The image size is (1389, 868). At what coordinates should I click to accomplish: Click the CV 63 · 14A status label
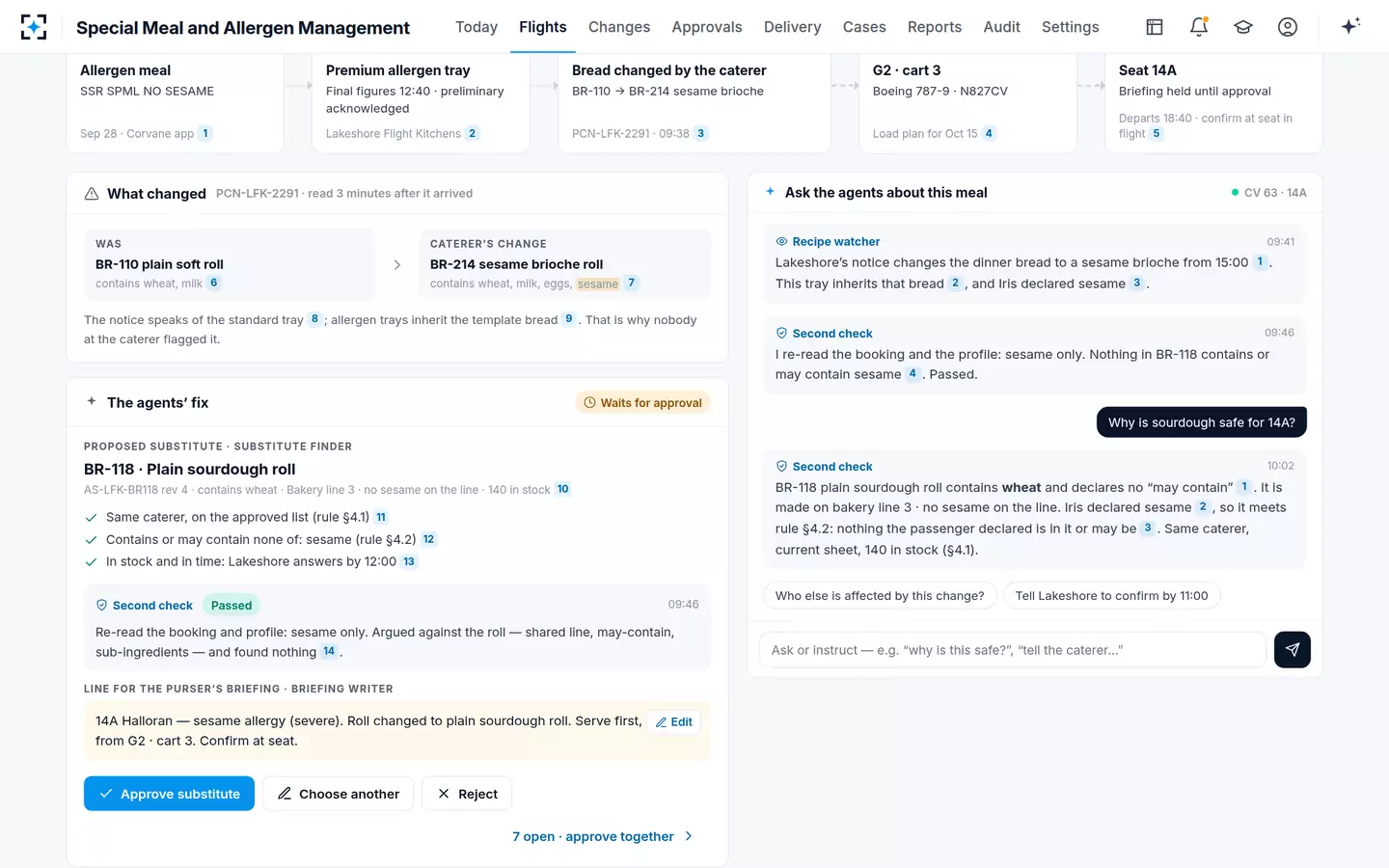(x=1269, y=193)
